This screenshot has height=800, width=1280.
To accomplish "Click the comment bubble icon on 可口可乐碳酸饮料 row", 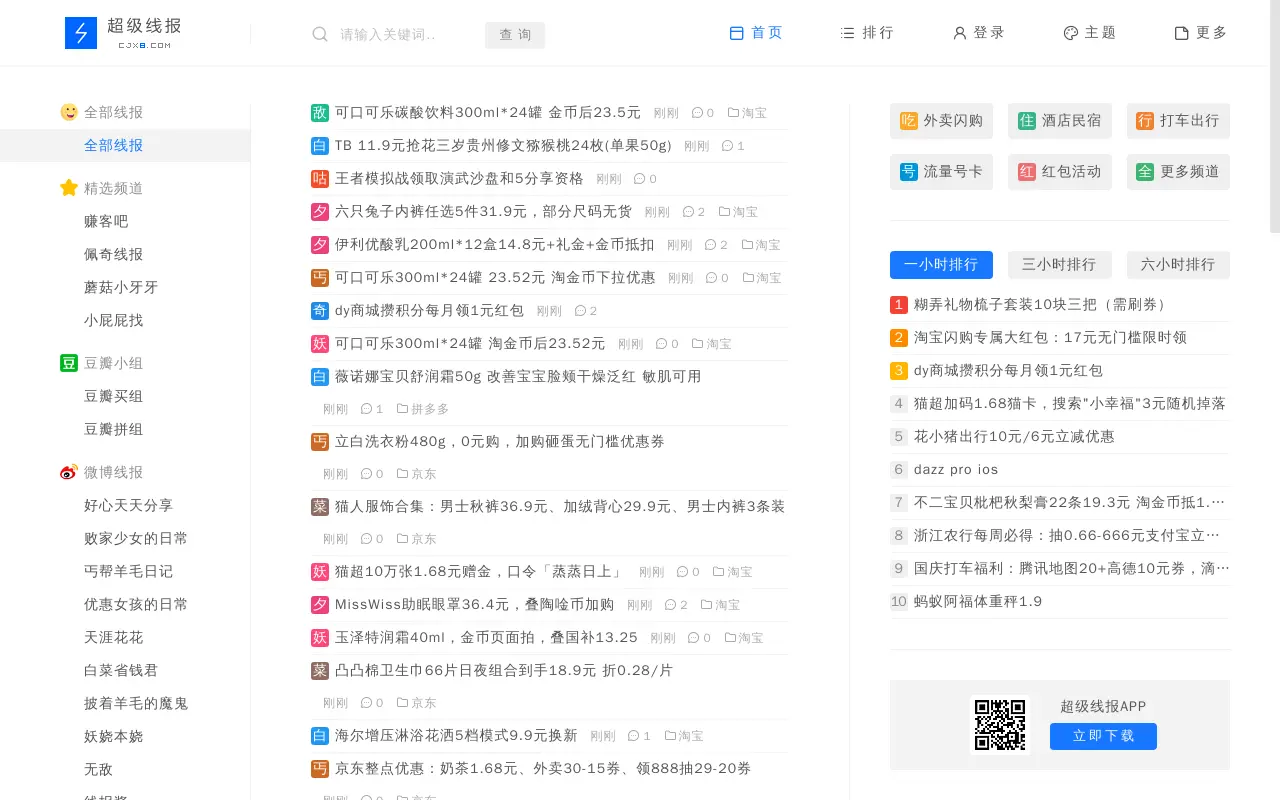I will pos(697,113).
